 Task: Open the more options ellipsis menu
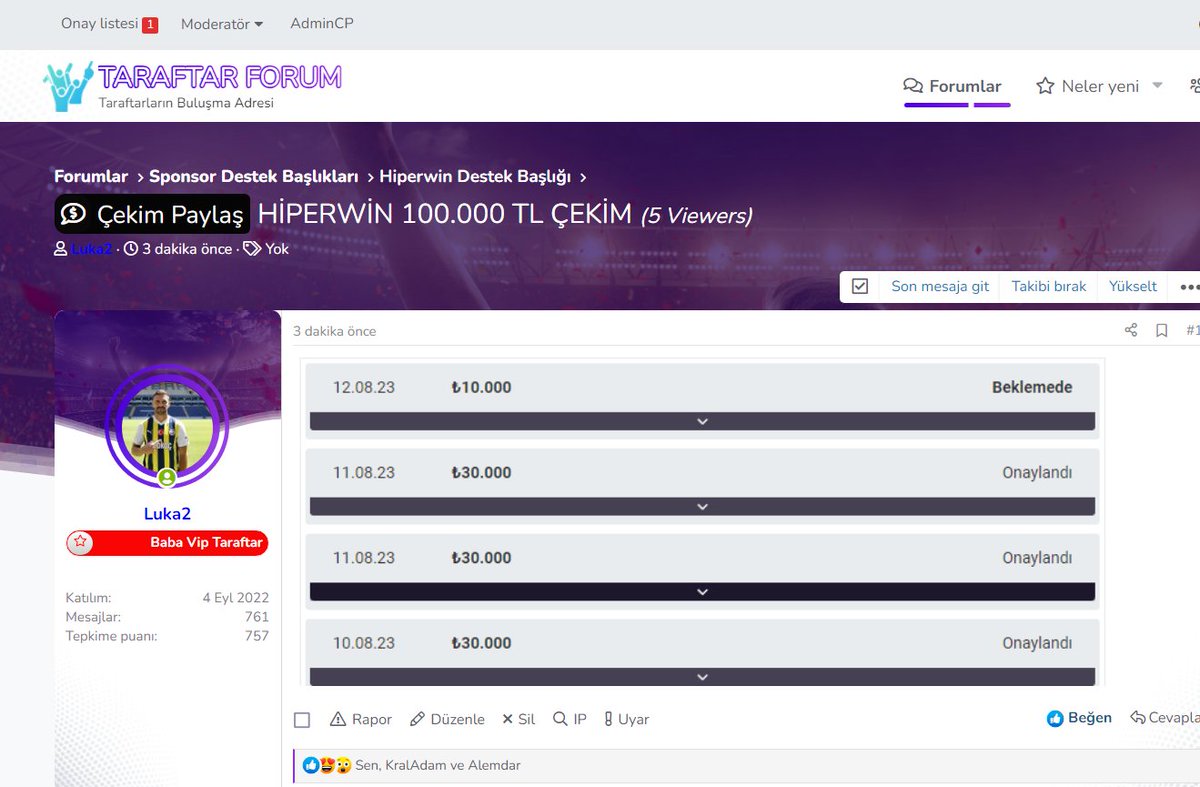(1189, 286)
